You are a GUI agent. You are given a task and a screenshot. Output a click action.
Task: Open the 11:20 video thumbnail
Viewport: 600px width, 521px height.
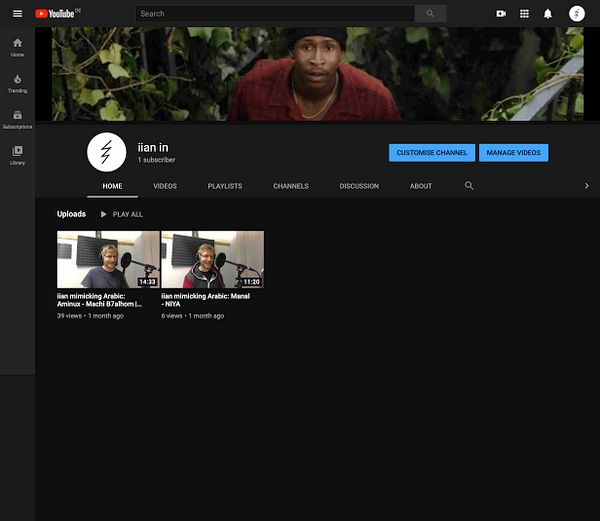pyautogui.click(x=212, y=259)
